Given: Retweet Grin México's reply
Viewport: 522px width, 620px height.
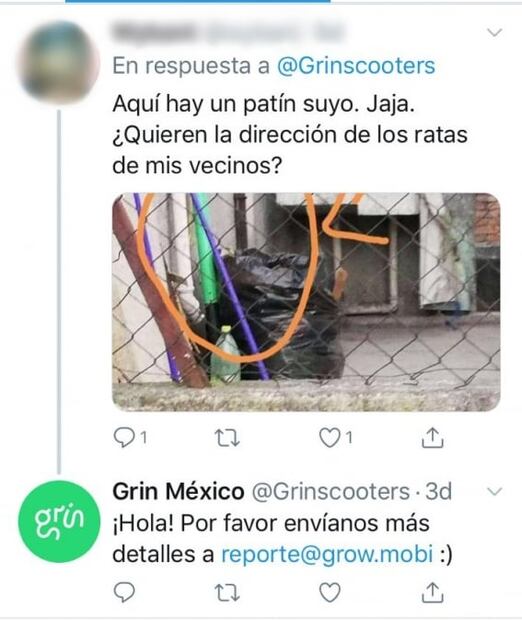Looking at the screenshot, I should point(227,592).
